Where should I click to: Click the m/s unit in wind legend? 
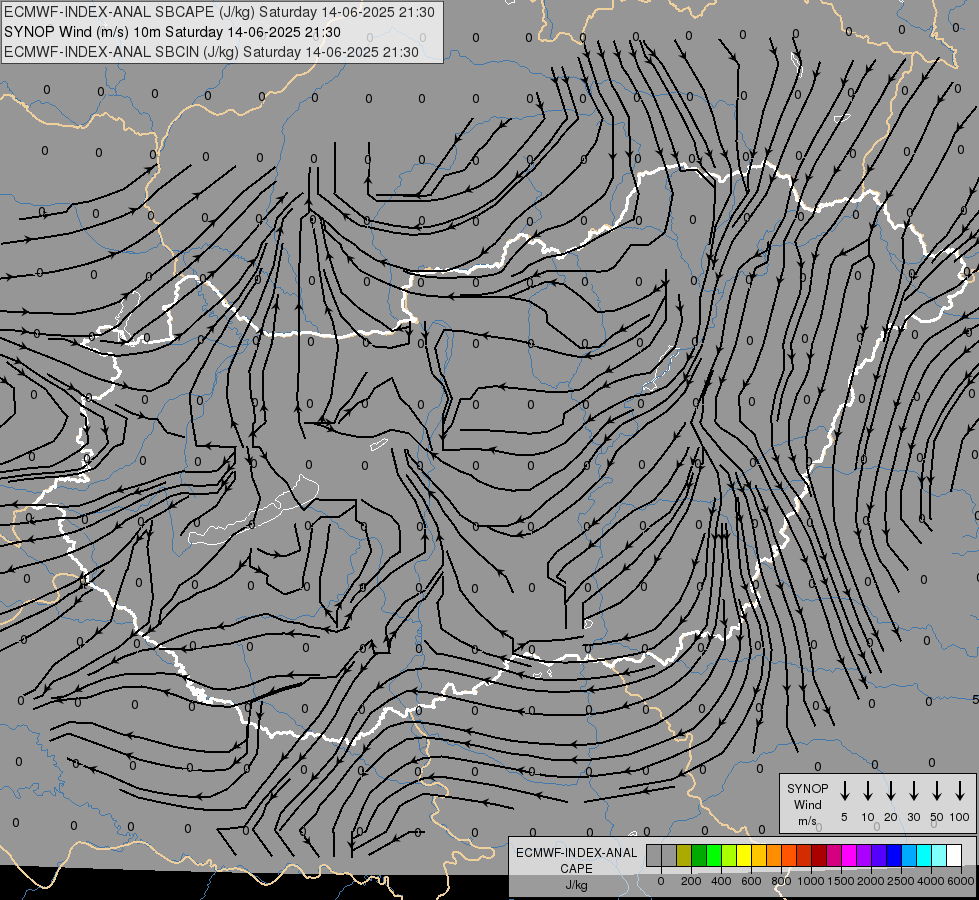[x=807, y=821]
